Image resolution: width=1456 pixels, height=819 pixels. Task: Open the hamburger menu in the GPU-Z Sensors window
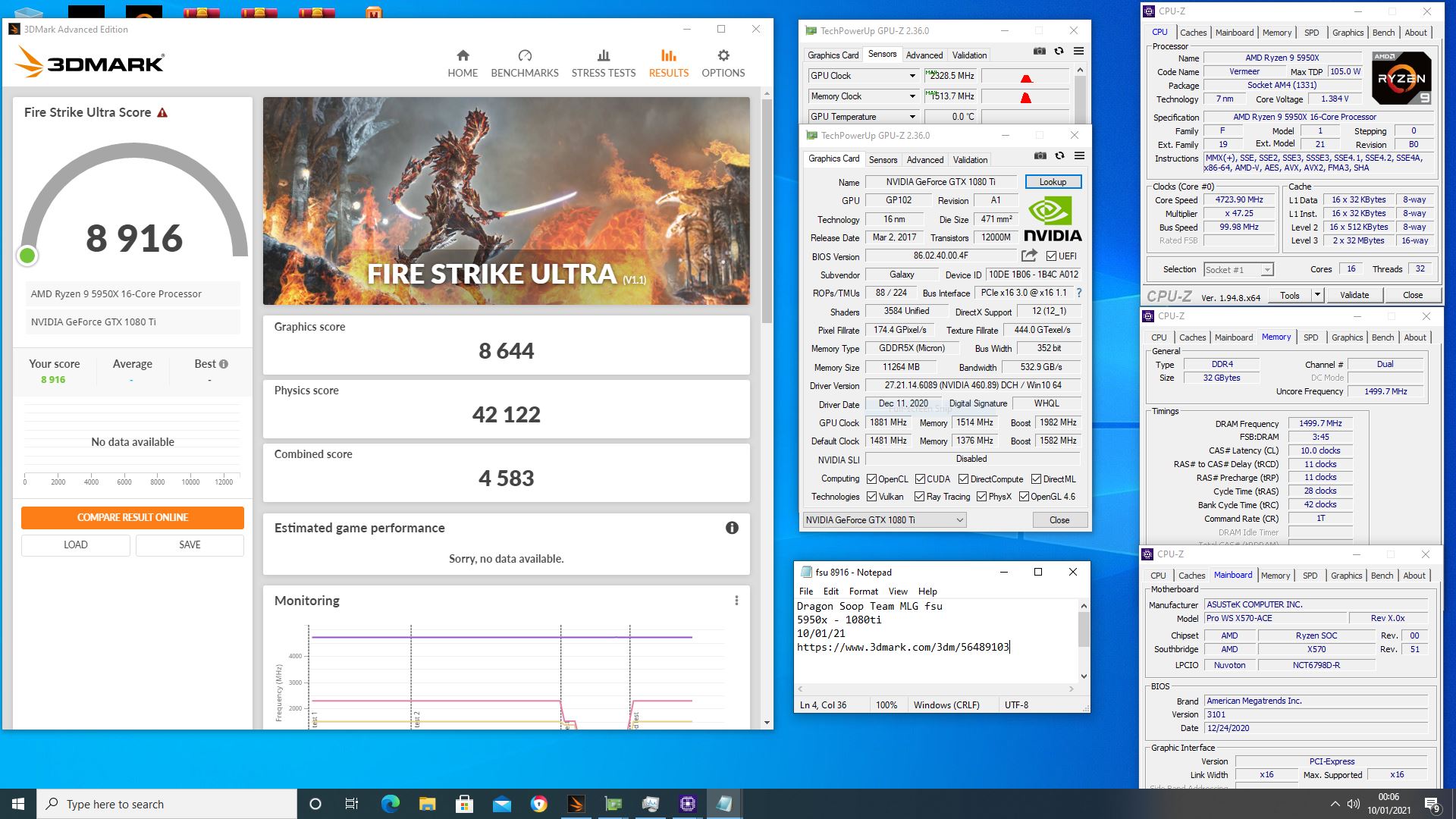tap(1078, 51)
